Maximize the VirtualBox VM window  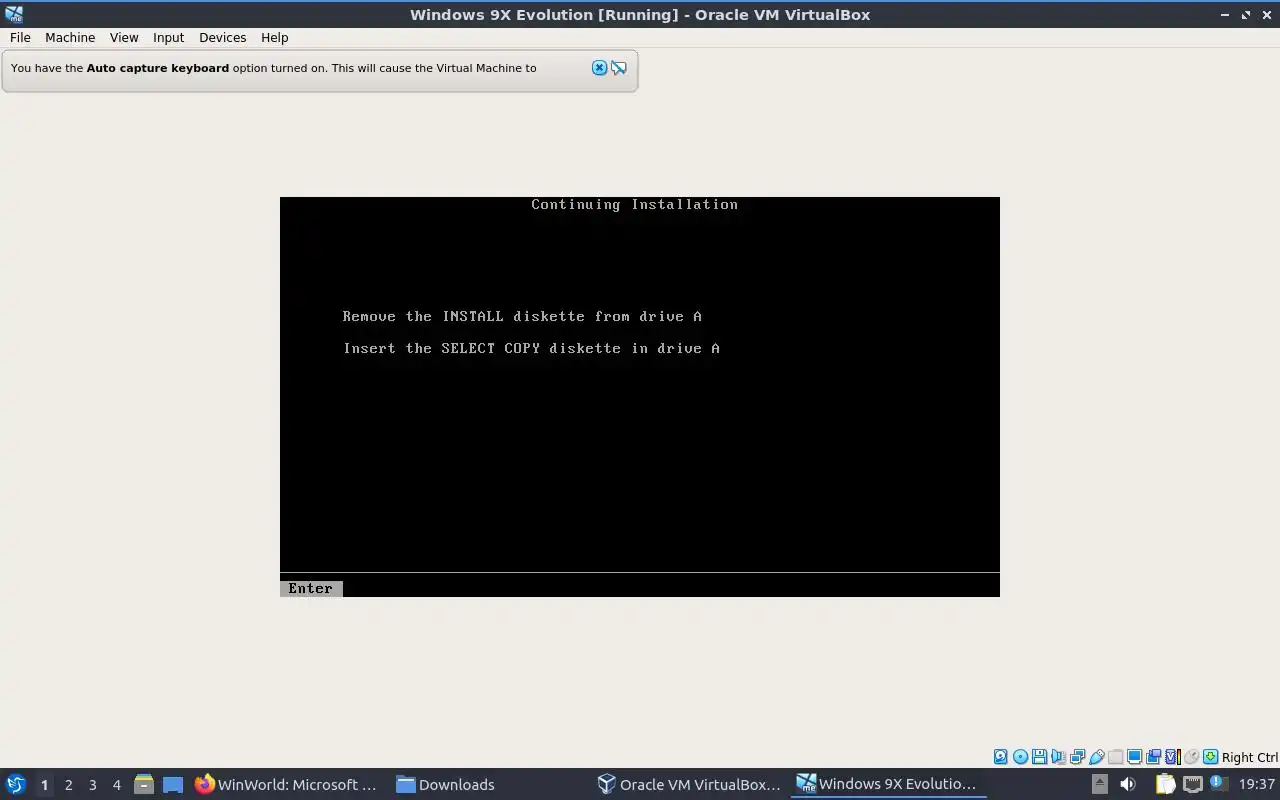point(1246,14)
